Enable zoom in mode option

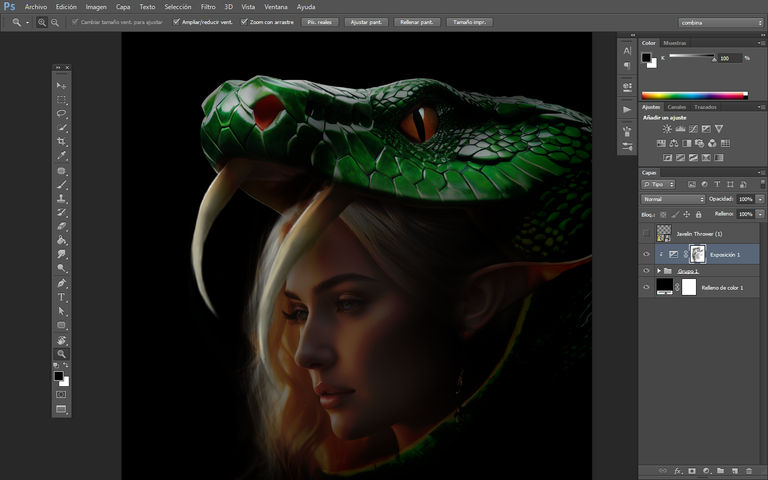click(x=42, y=22)
